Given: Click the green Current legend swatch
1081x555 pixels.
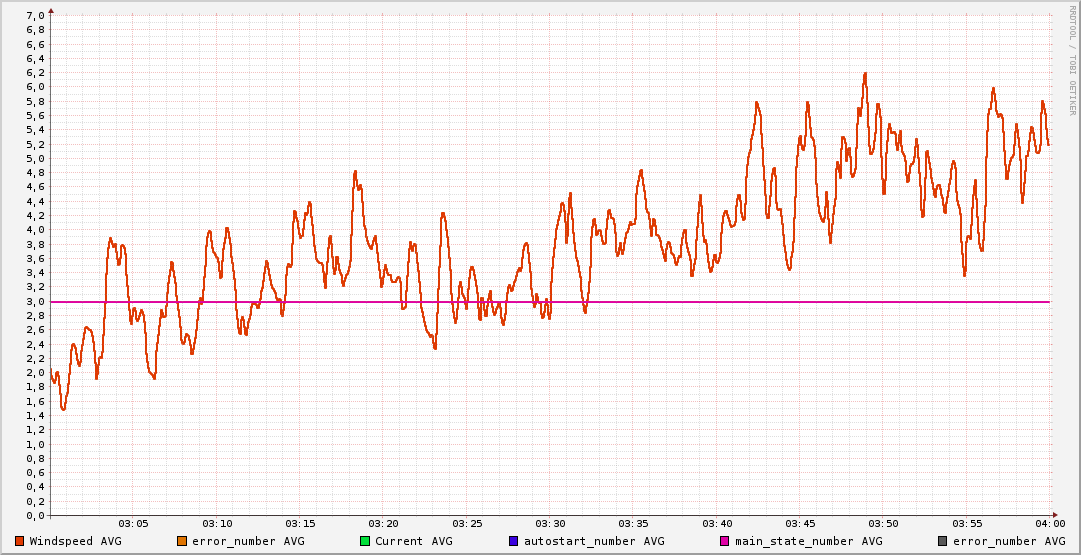Looking at the screenshot, I should pyautogui.click(x=365, y=541).
